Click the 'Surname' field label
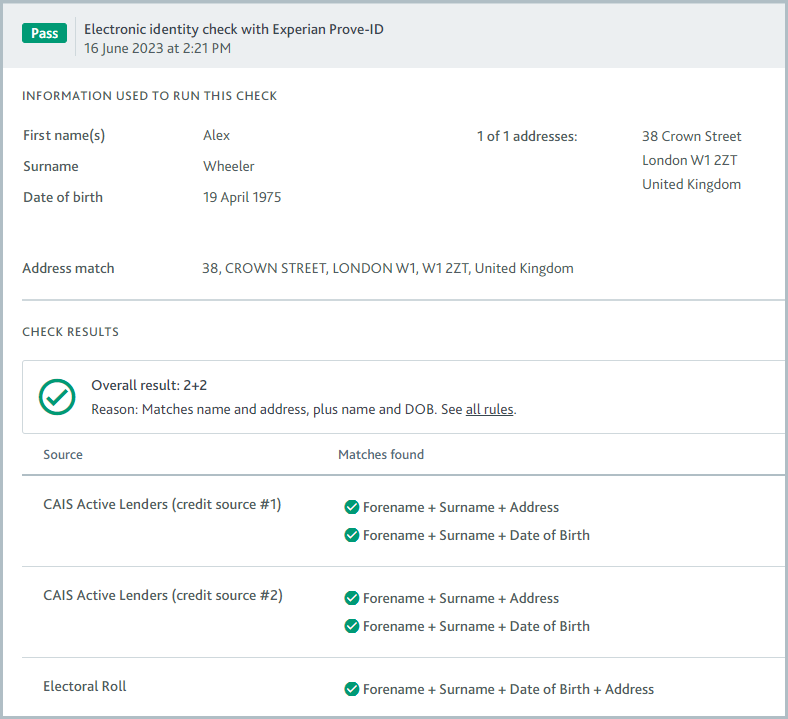Screen dimensions: 788x719 tap(51, 166)
